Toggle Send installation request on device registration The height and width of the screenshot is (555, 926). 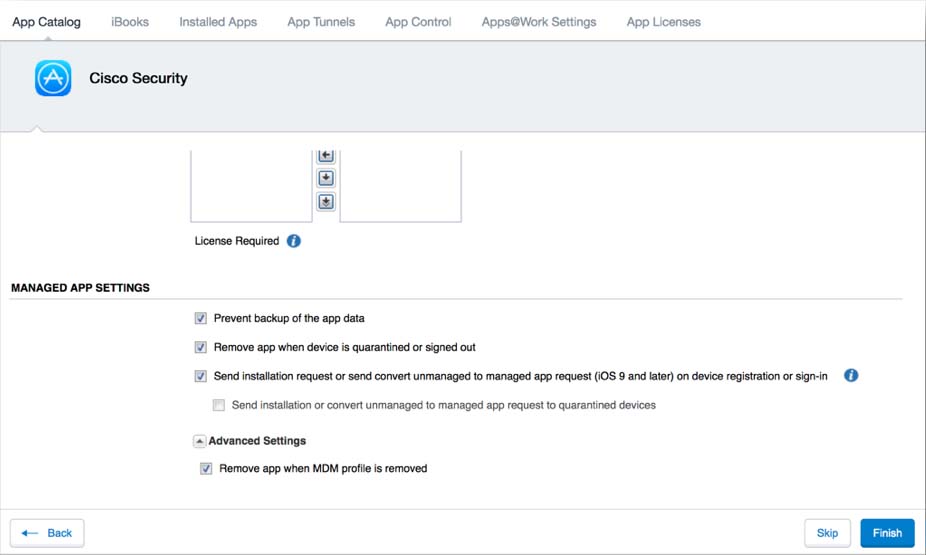point(201,376)
